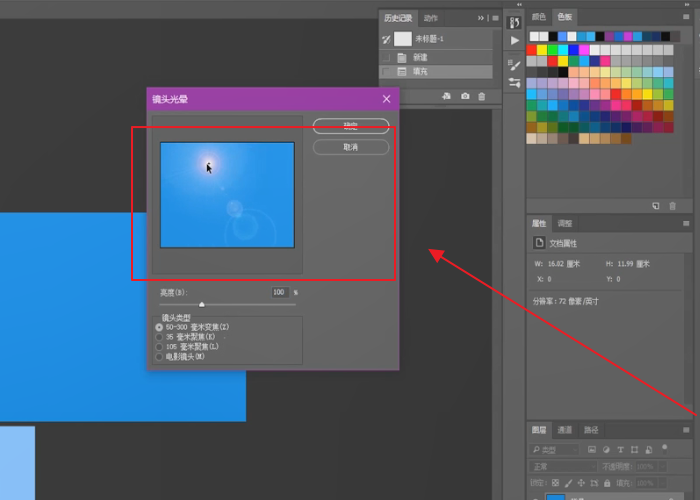Filter layers by pixel layers icon
The image size is (700, 500).
click(x=592, y=450)
